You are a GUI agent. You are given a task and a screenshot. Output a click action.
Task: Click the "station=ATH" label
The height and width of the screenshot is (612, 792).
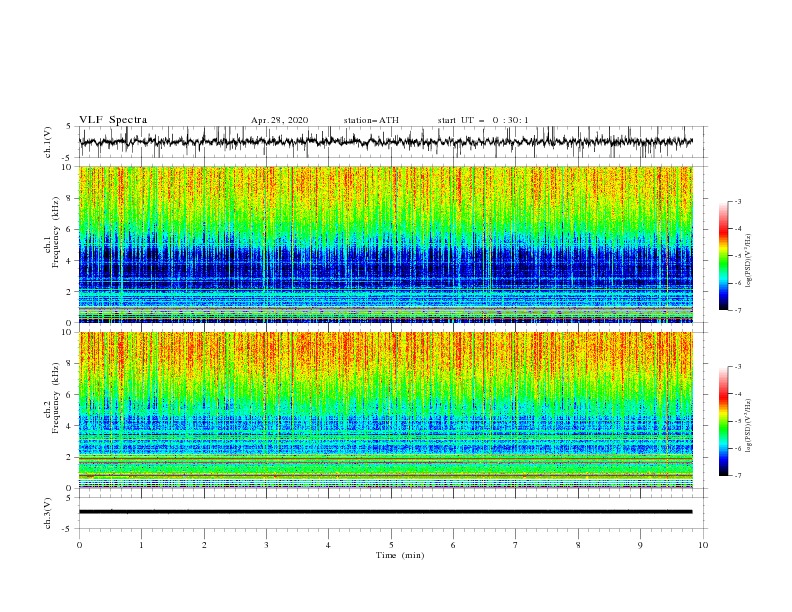tap(371, 120)
